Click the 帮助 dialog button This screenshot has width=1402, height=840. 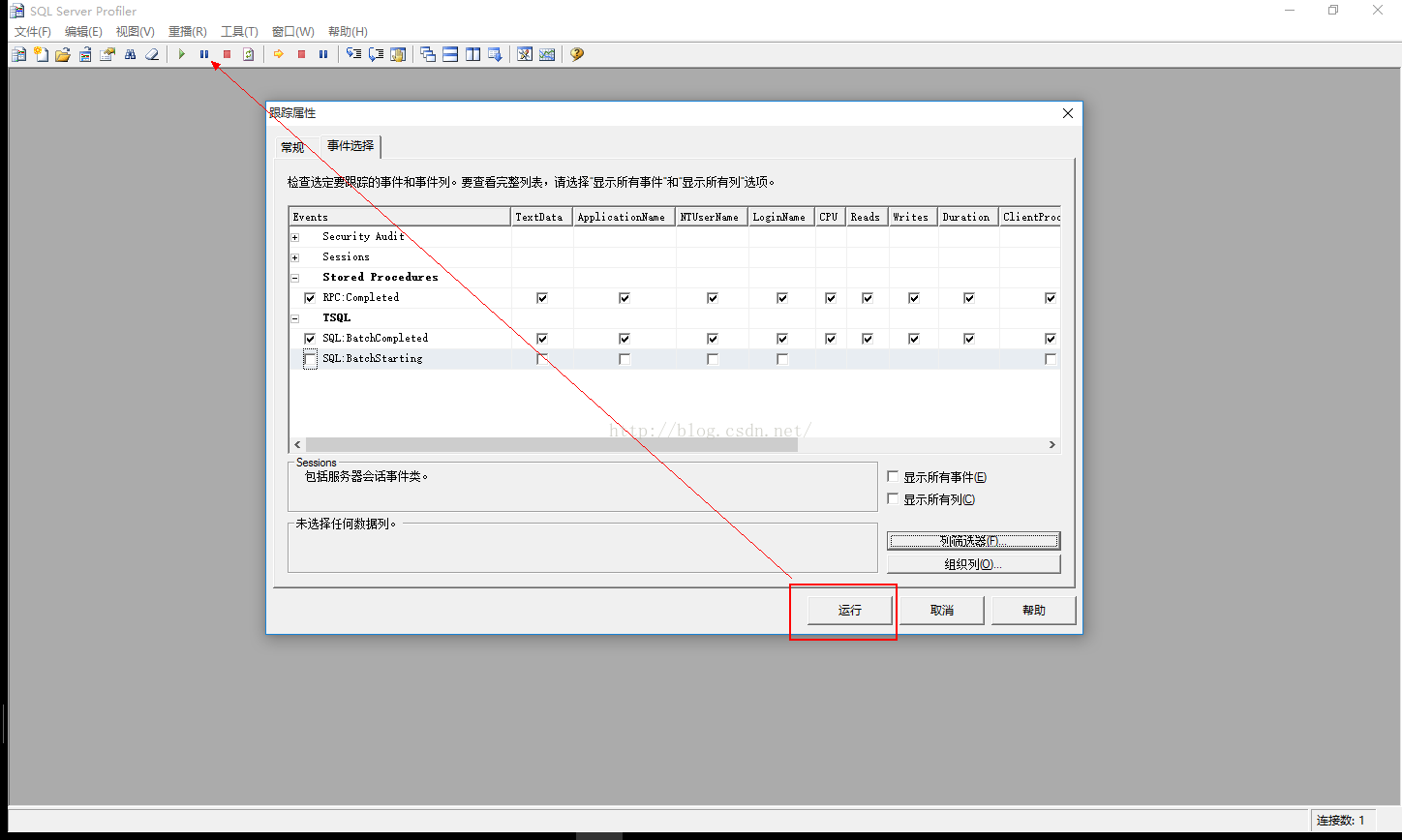1034,611
